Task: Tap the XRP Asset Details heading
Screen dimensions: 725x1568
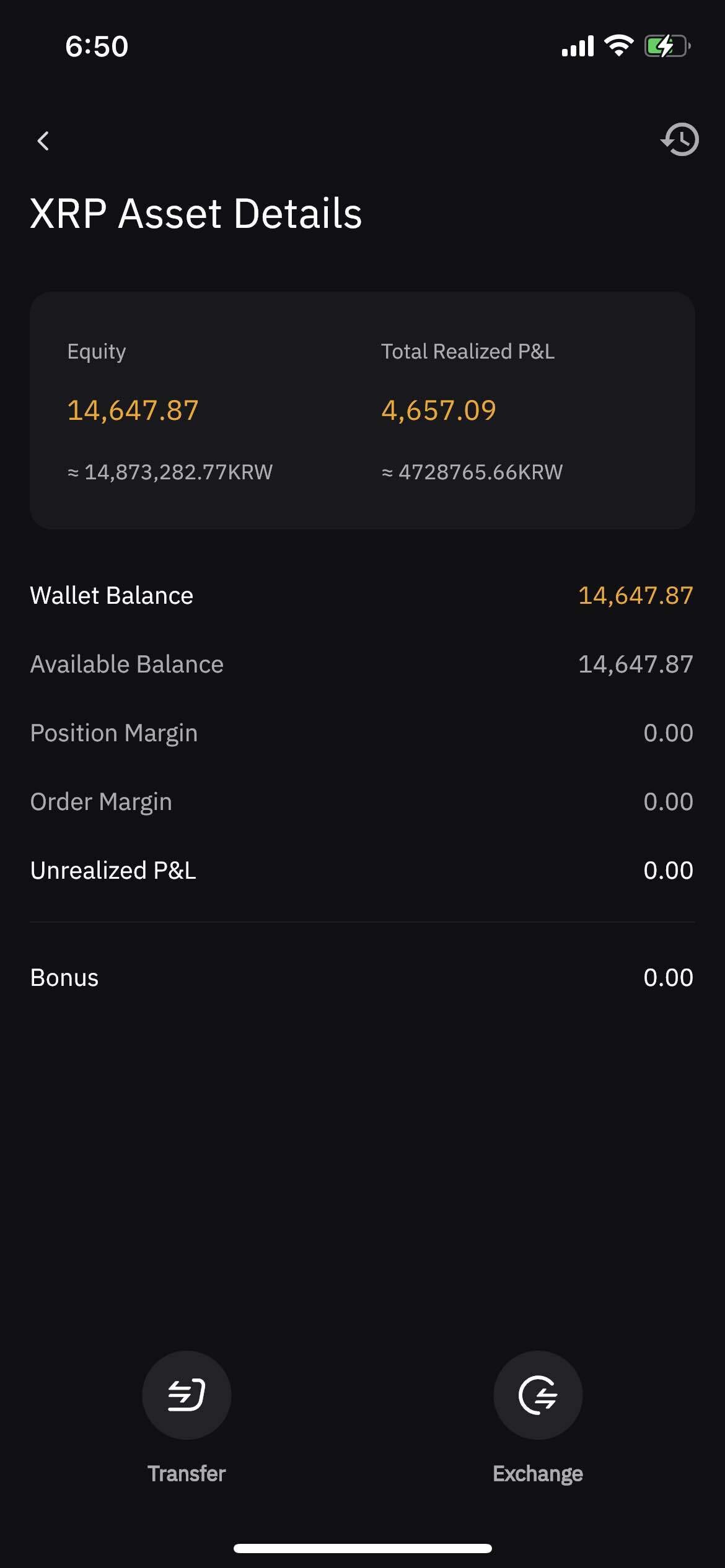Action: tap(196, 214)
